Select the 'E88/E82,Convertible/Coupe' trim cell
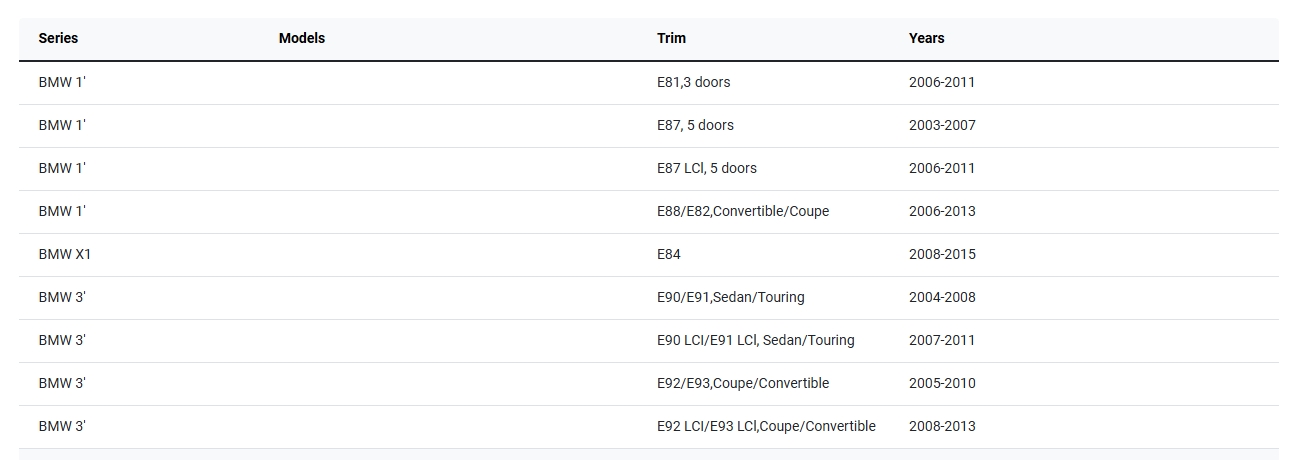Image resolution: width=1298 pixels, height=460 pixels. pos(742,211)
